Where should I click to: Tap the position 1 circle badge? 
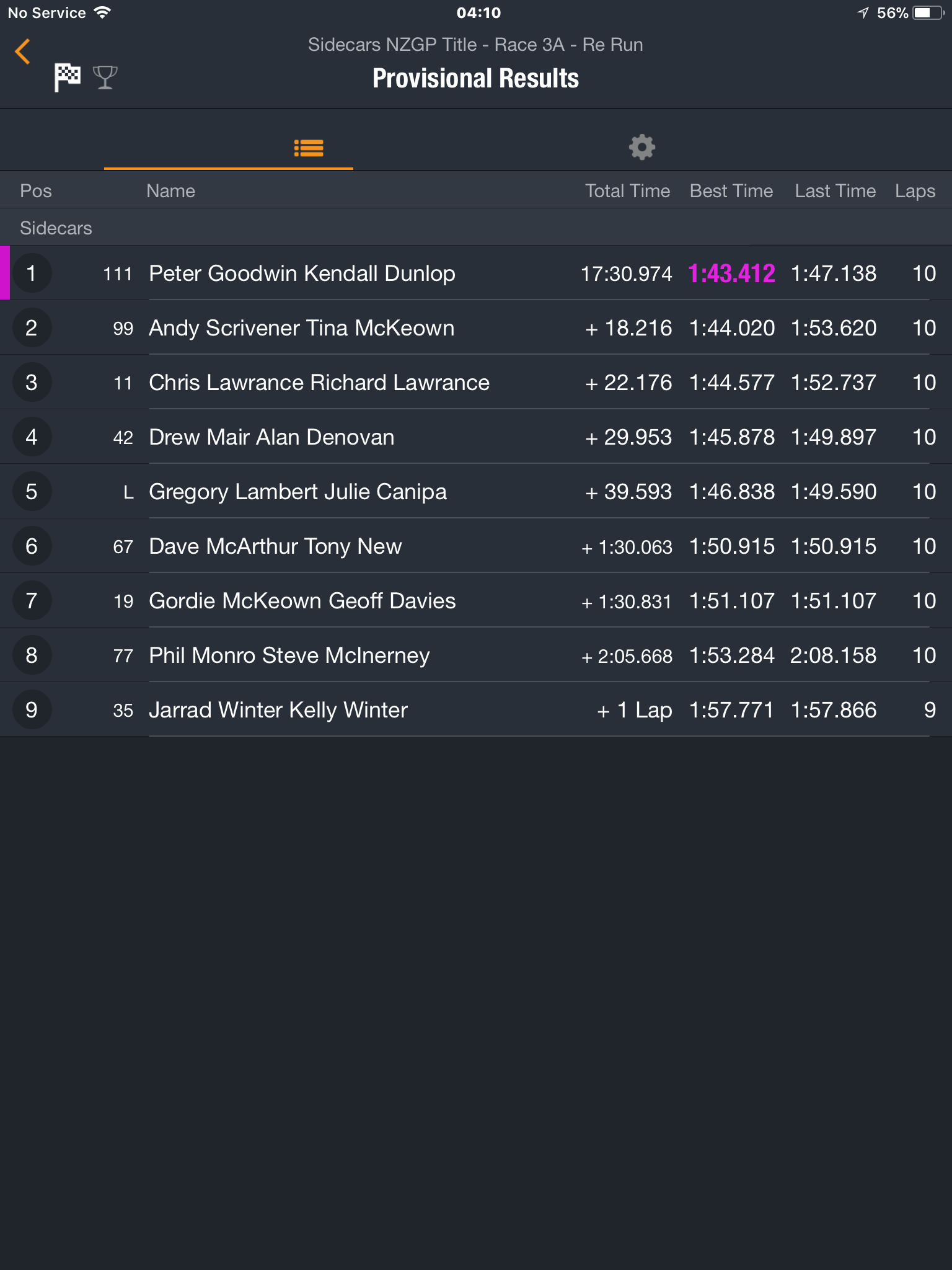point(31,273)
